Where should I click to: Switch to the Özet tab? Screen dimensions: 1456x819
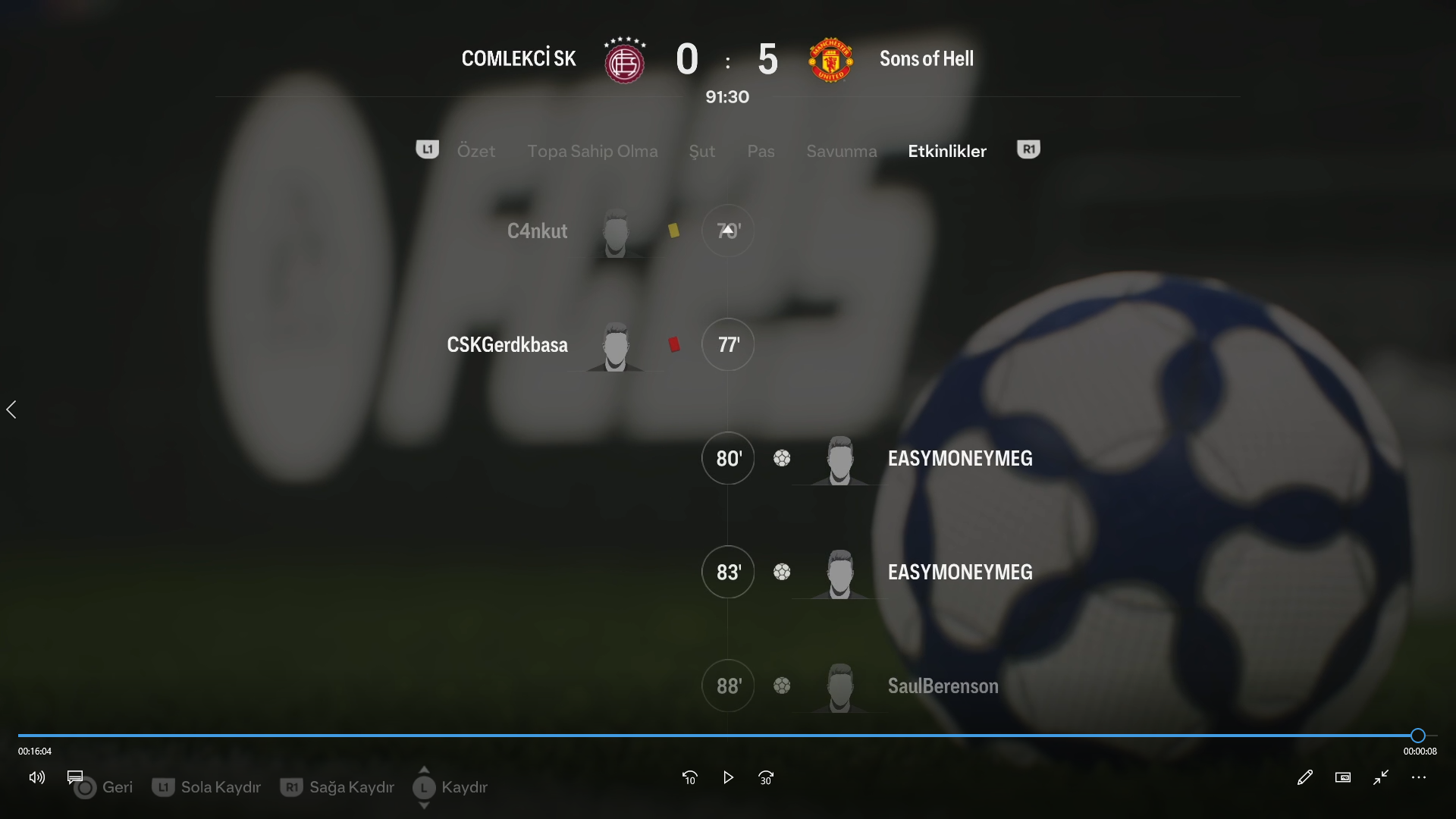point(476,151)
